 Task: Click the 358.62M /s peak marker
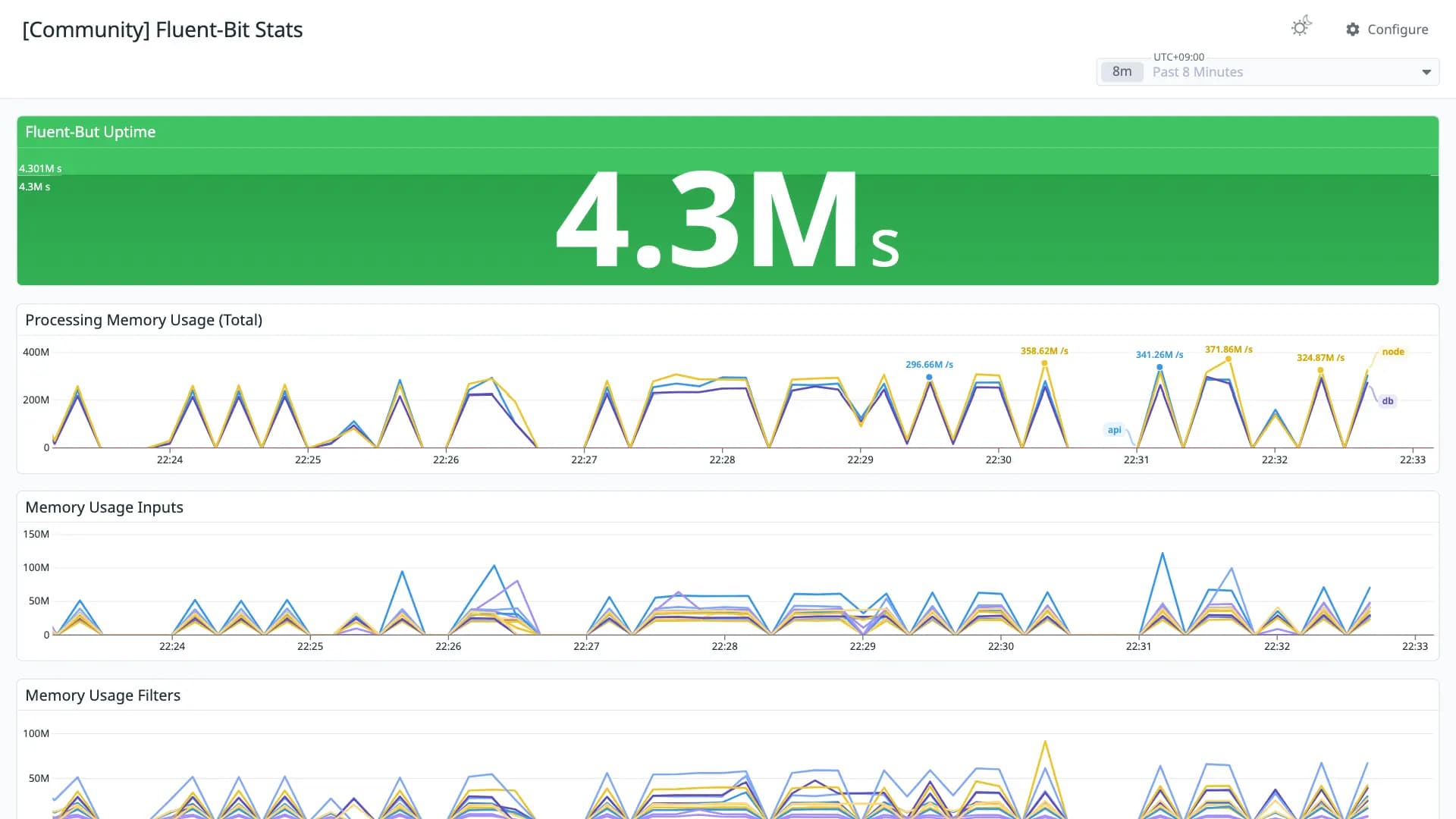pos(1044,362)
